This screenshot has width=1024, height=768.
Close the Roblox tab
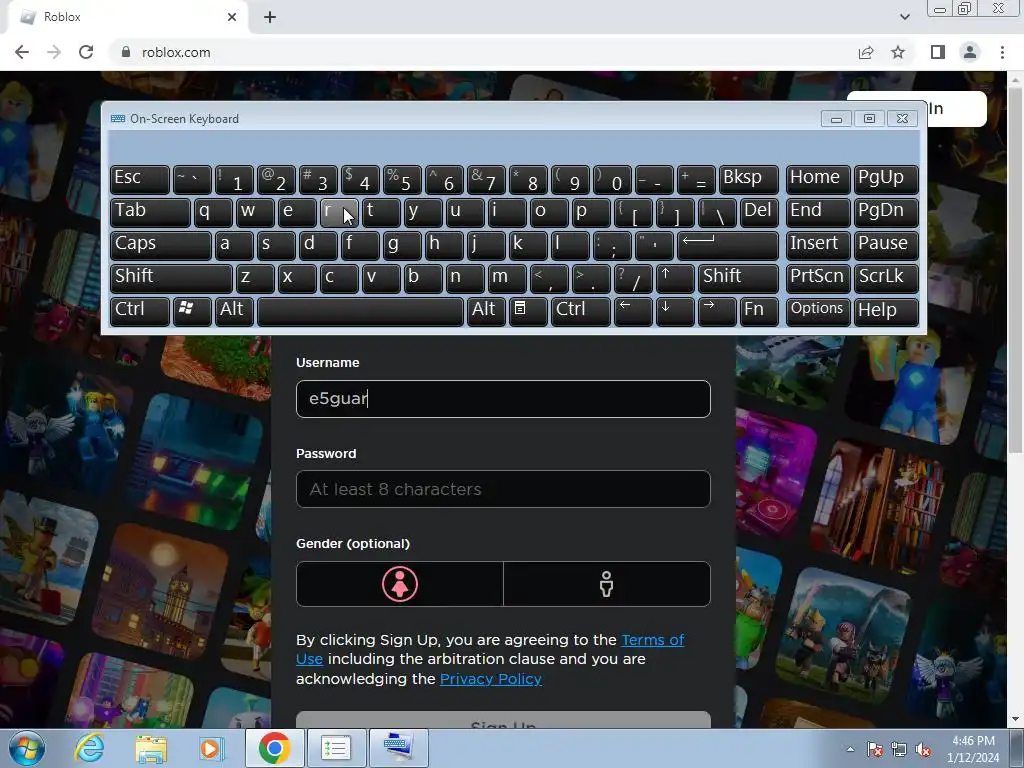232,17
